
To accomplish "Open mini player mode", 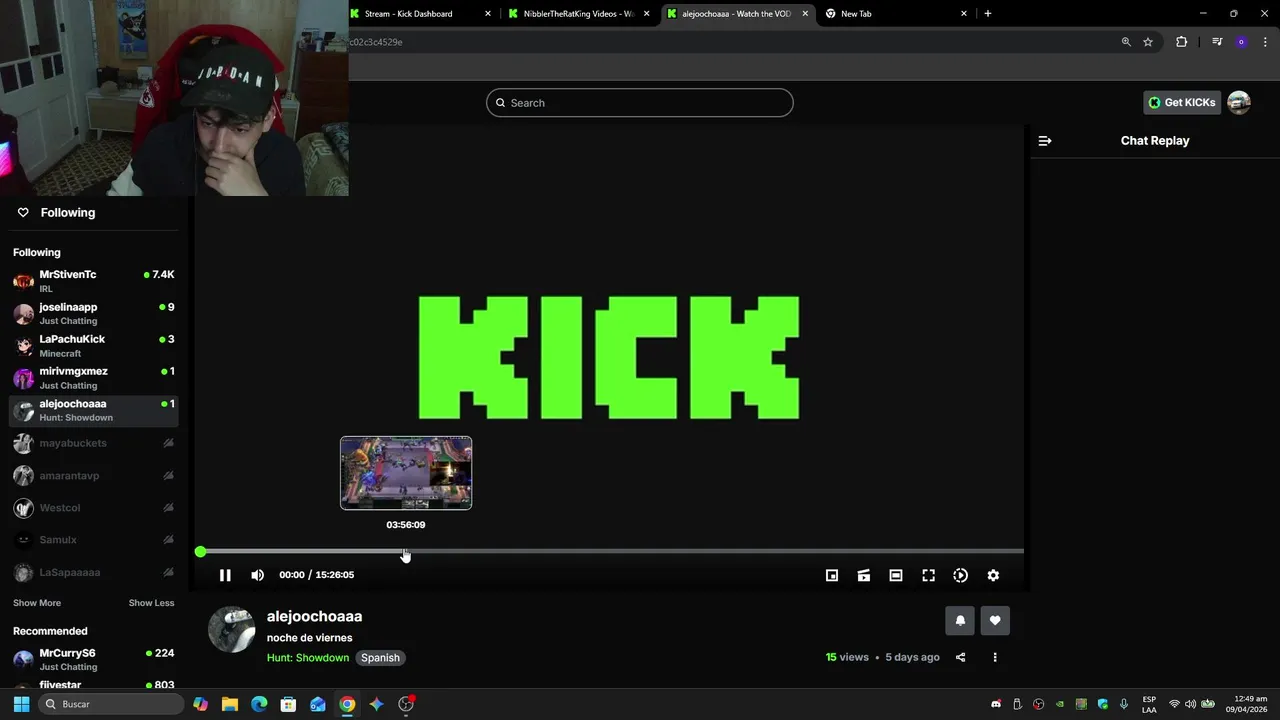I will [x=832, y=575].
